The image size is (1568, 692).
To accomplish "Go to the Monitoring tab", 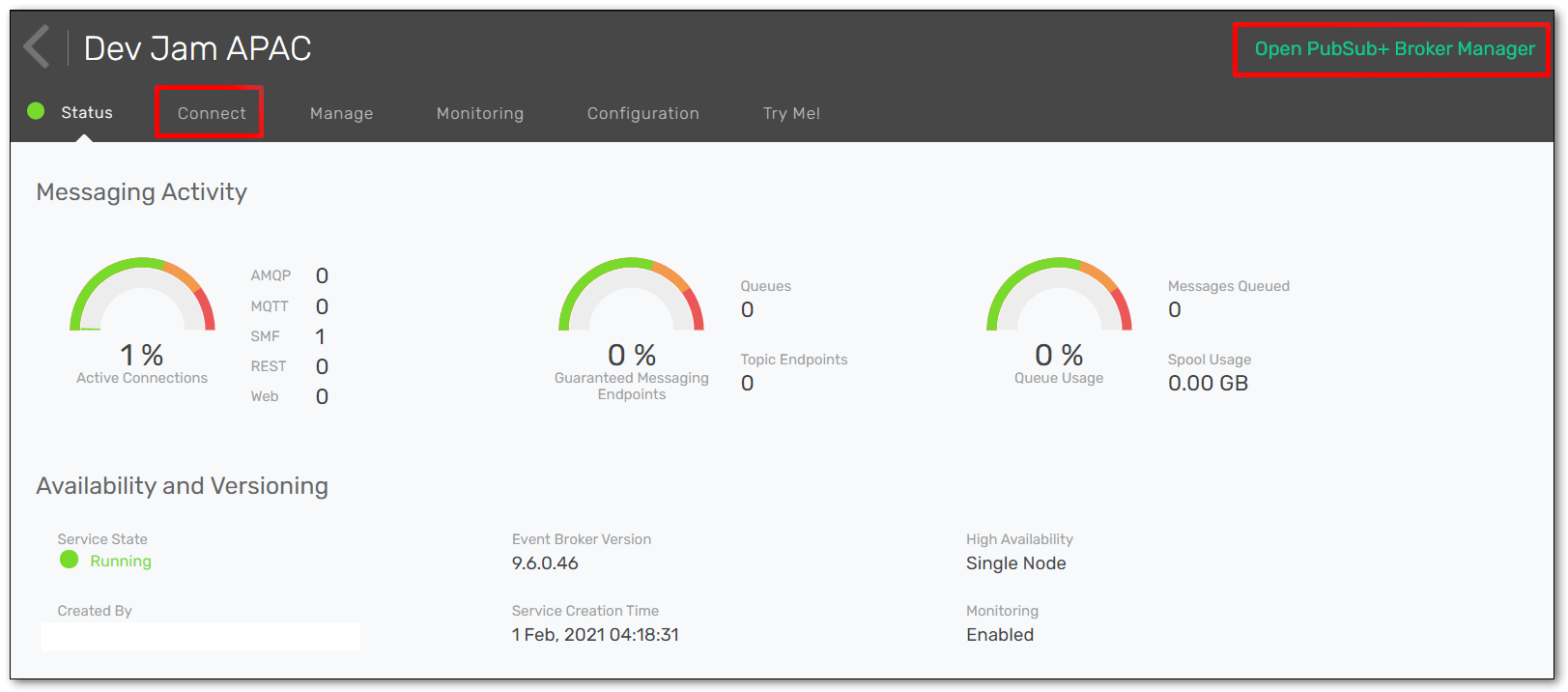I will coord(479,113).
